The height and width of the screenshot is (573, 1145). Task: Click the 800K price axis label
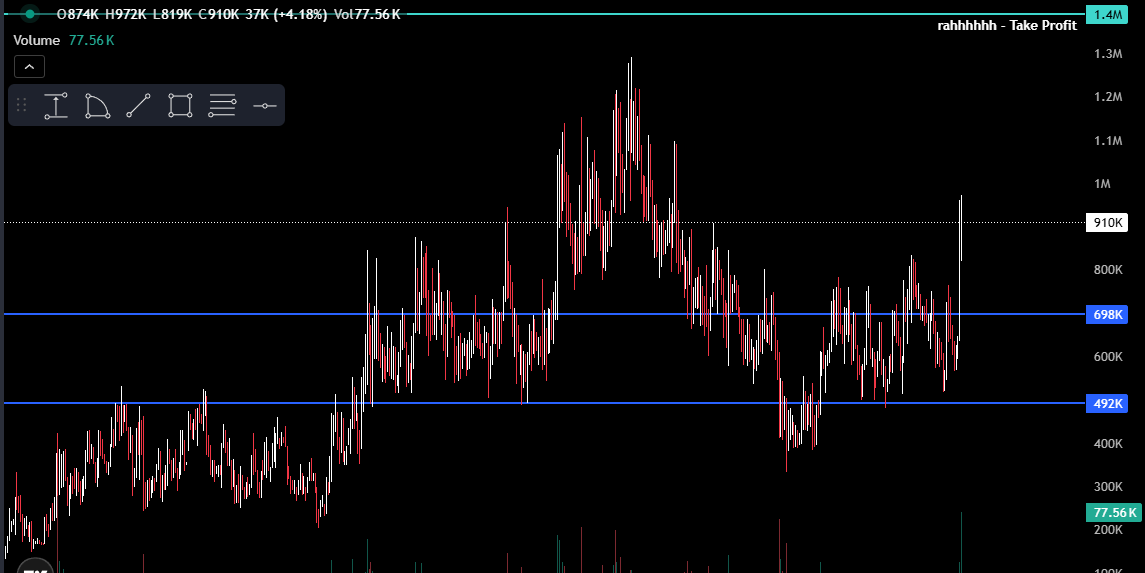1108,270
